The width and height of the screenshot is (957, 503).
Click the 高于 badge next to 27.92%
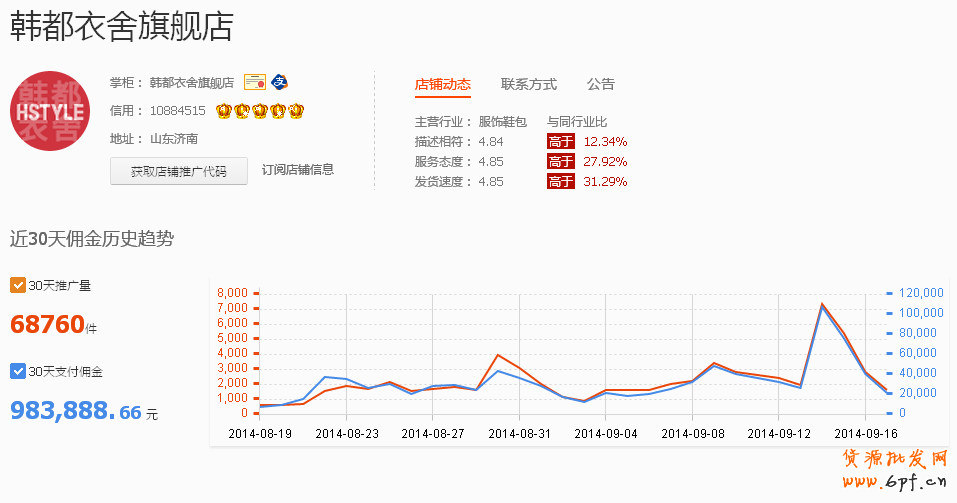560,162
